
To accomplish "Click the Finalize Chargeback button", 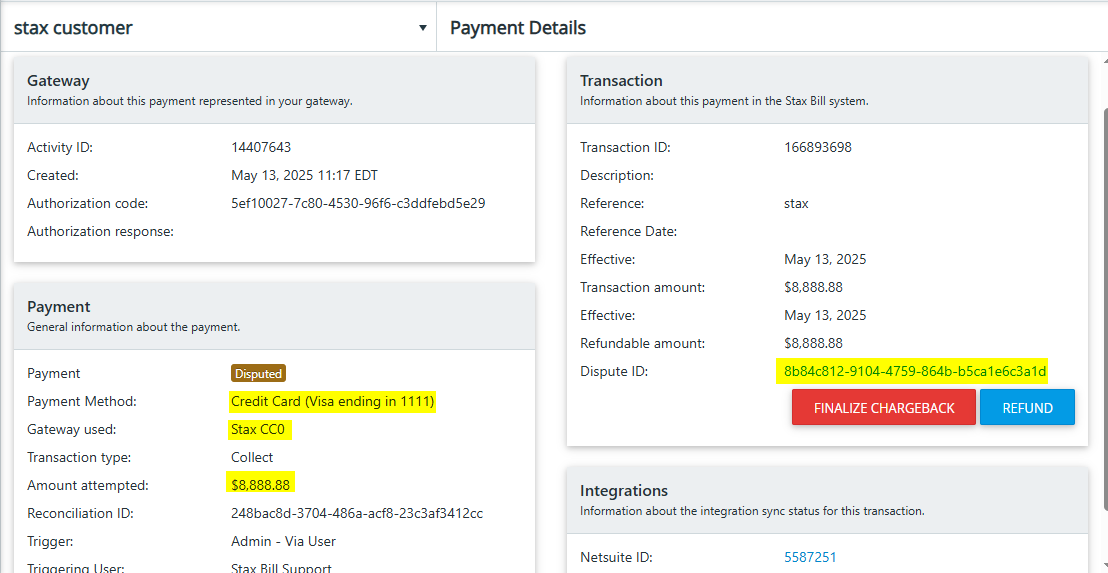I will click(883, 408).
